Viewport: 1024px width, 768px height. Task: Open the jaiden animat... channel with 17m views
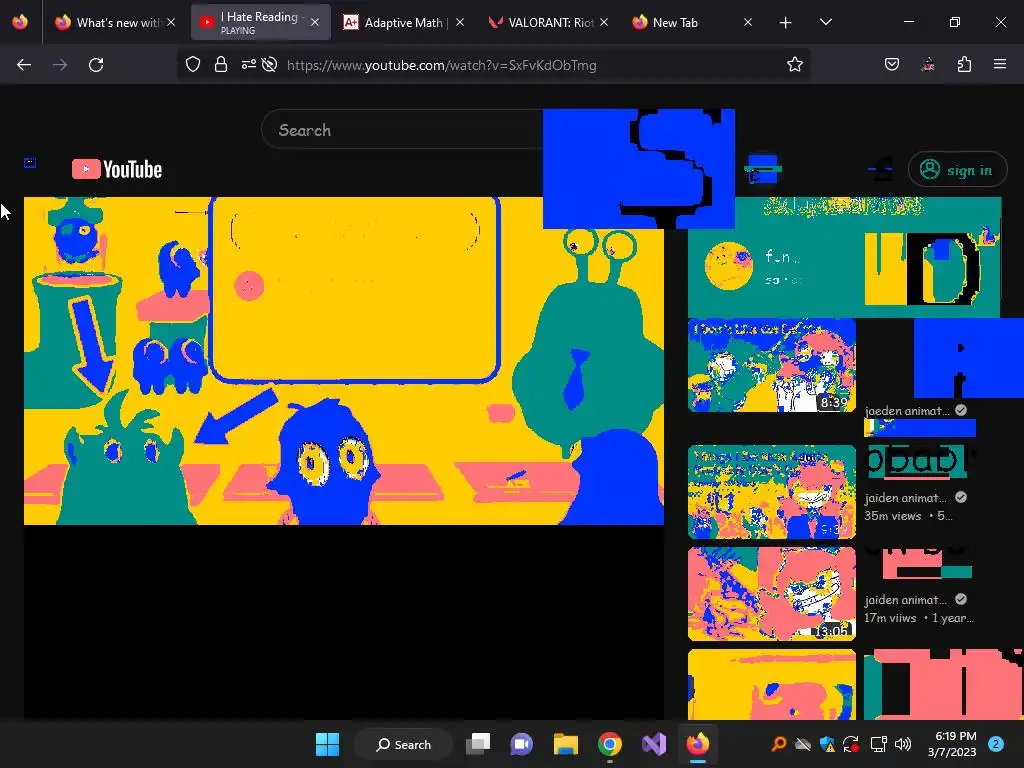point(905,600)
